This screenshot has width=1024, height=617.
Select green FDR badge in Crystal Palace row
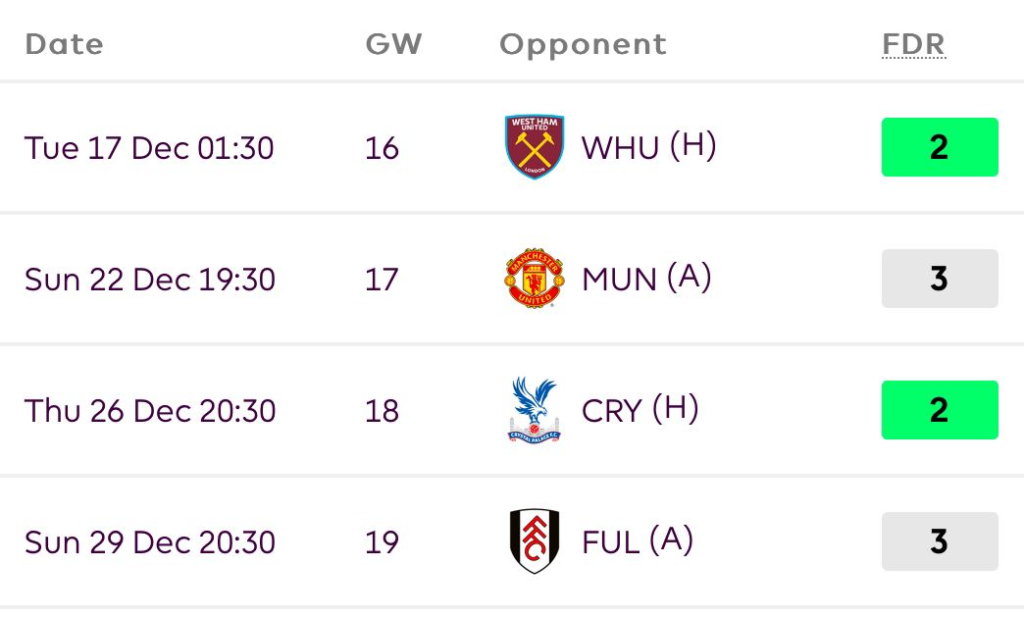(x=939, y=410)
